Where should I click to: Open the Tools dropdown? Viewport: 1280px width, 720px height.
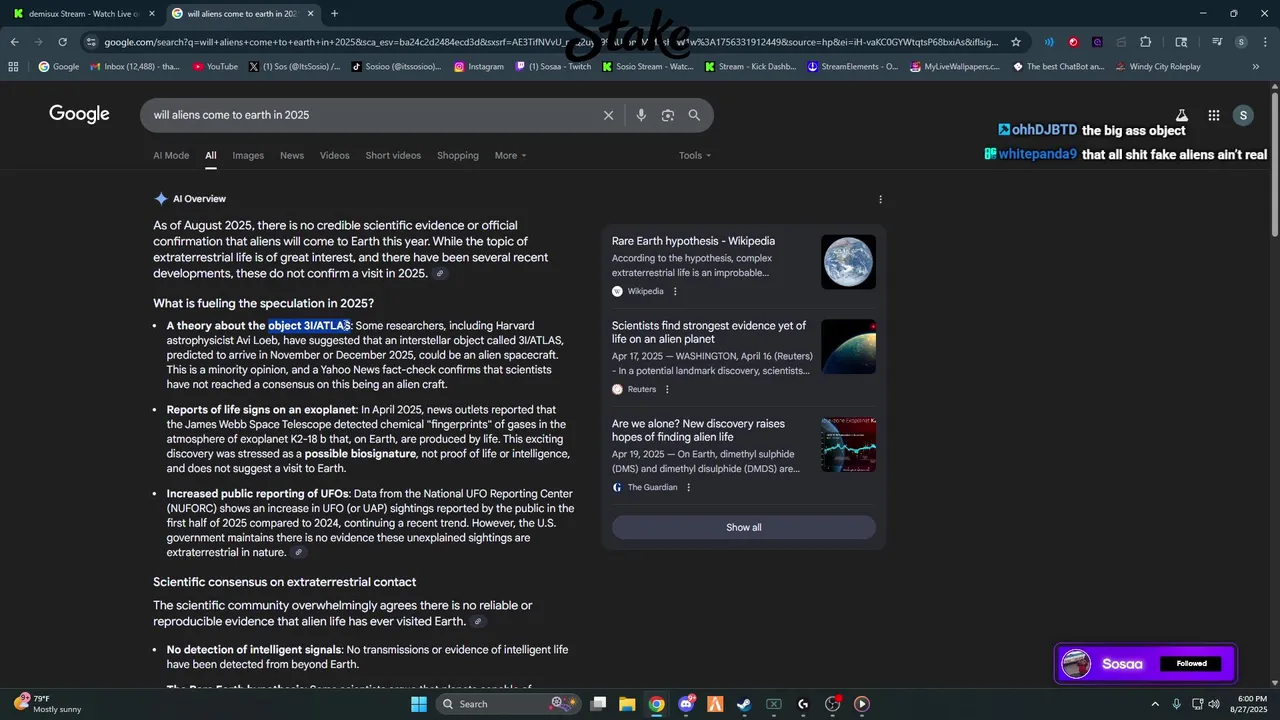click(x=695, y=155)
